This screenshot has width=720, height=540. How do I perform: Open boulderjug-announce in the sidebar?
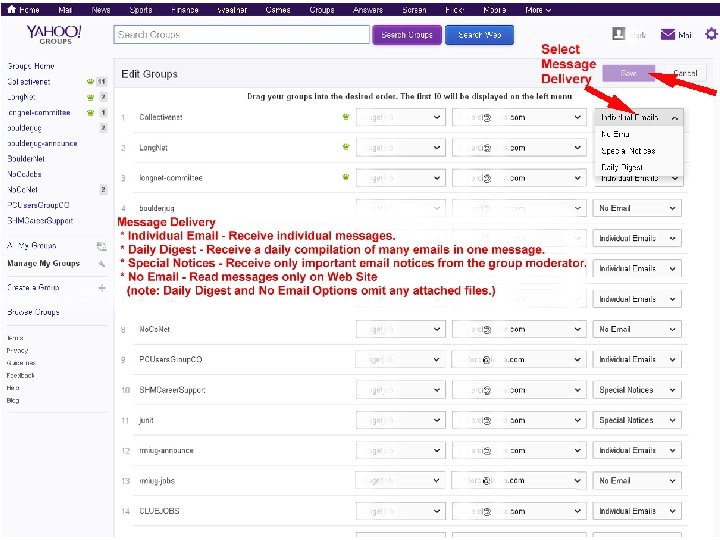tap(42, 143)
